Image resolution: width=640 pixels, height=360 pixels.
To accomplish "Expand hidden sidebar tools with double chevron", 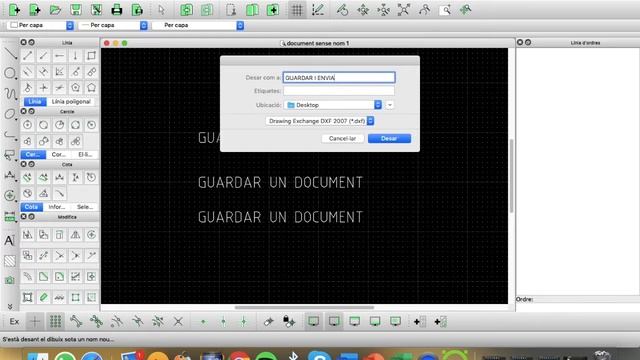I will (10, 307).
